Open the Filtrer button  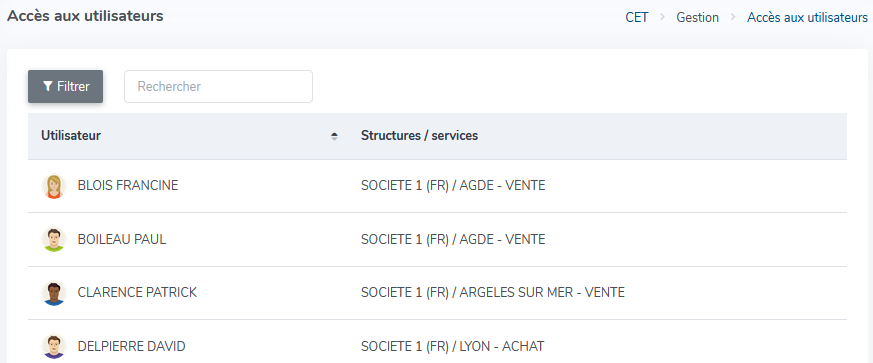(66, 86)
